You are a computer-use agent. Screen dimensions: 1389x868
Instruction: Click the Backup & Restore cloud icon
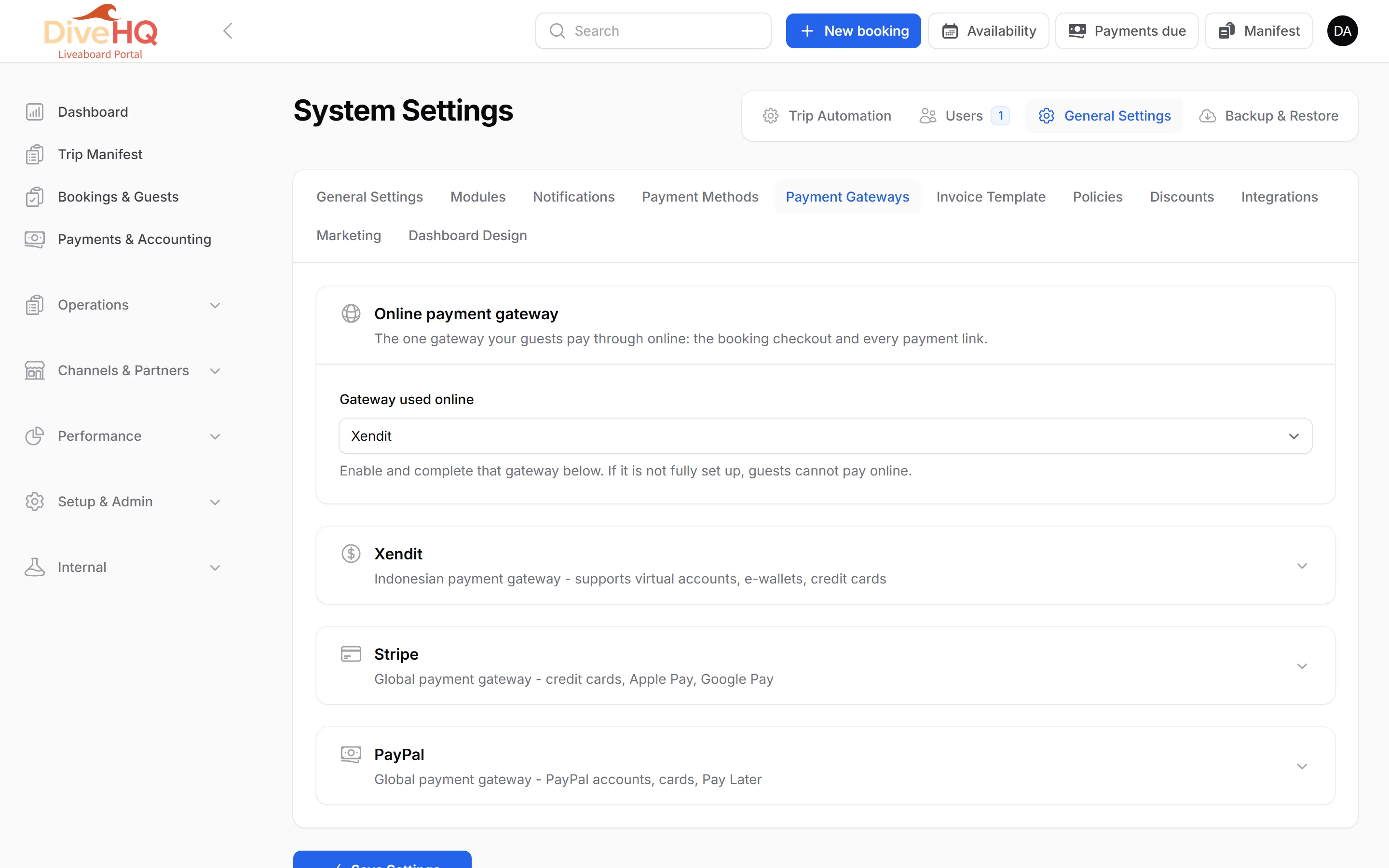(x=1207, y=116)
